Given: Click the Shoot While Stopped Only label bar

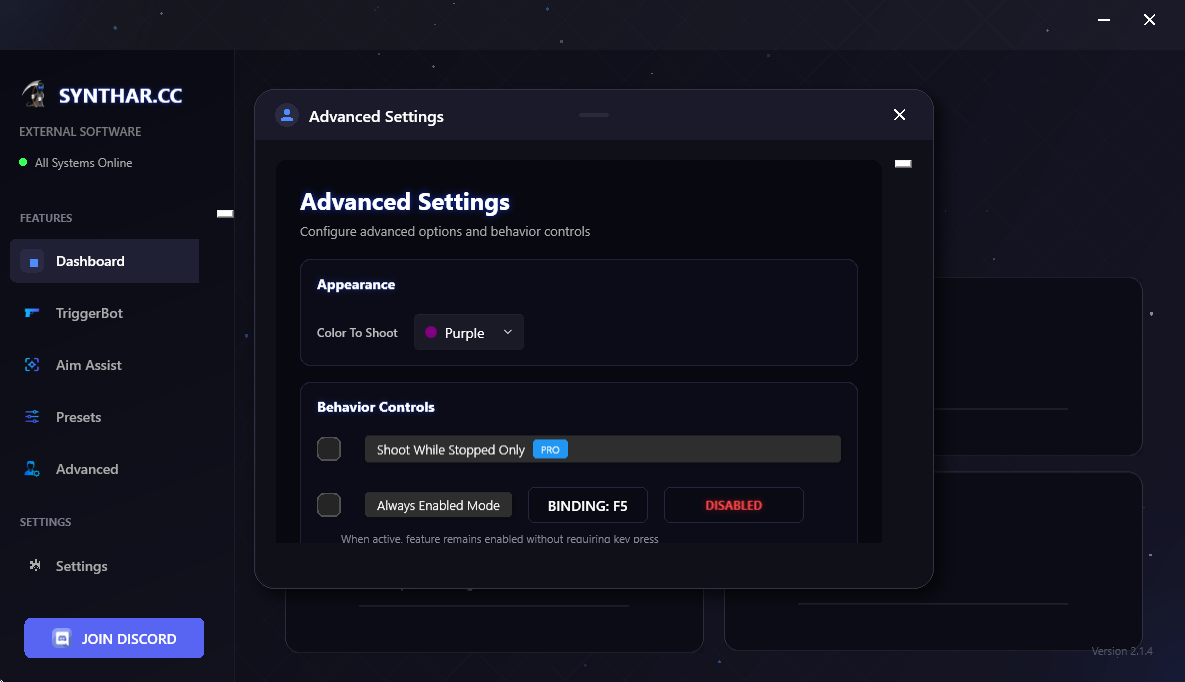Looking at the screenshot, I should click(x=602, y=449).
